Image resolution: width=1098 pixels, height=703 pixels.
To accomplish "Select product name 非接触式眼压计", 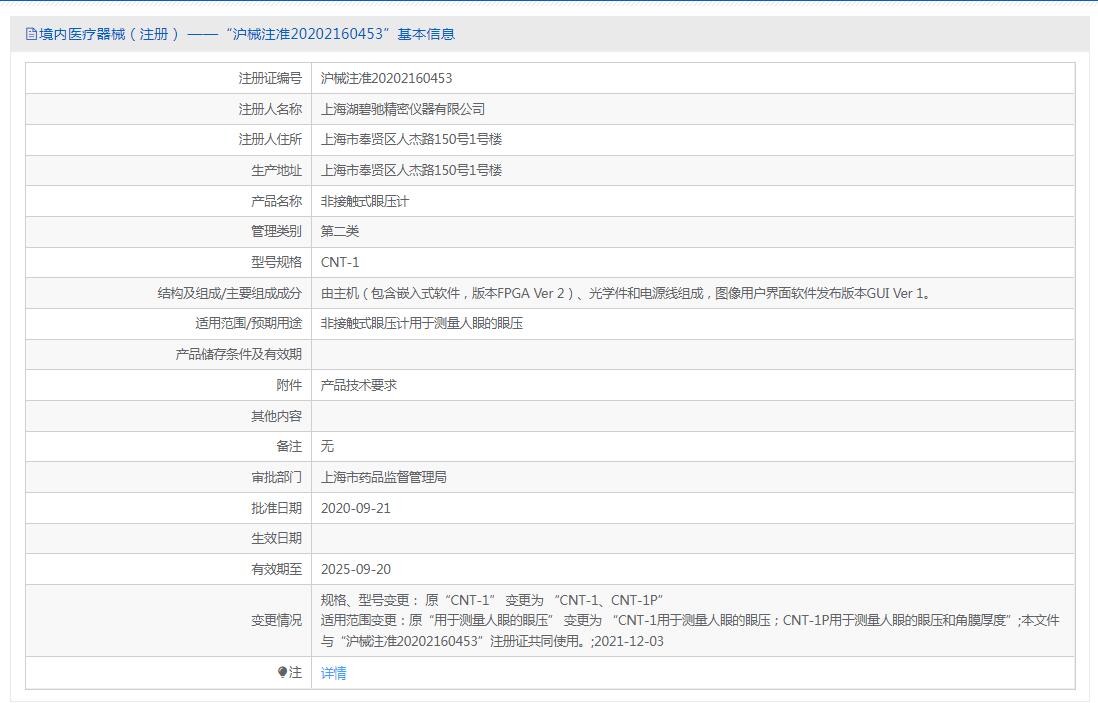I will click(x=365, y=201).
